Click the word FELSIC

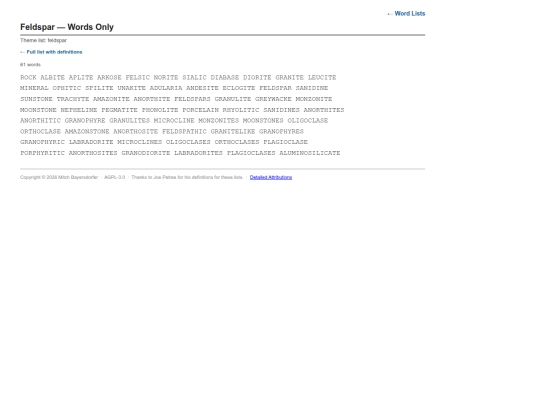(x=138, y=77)
